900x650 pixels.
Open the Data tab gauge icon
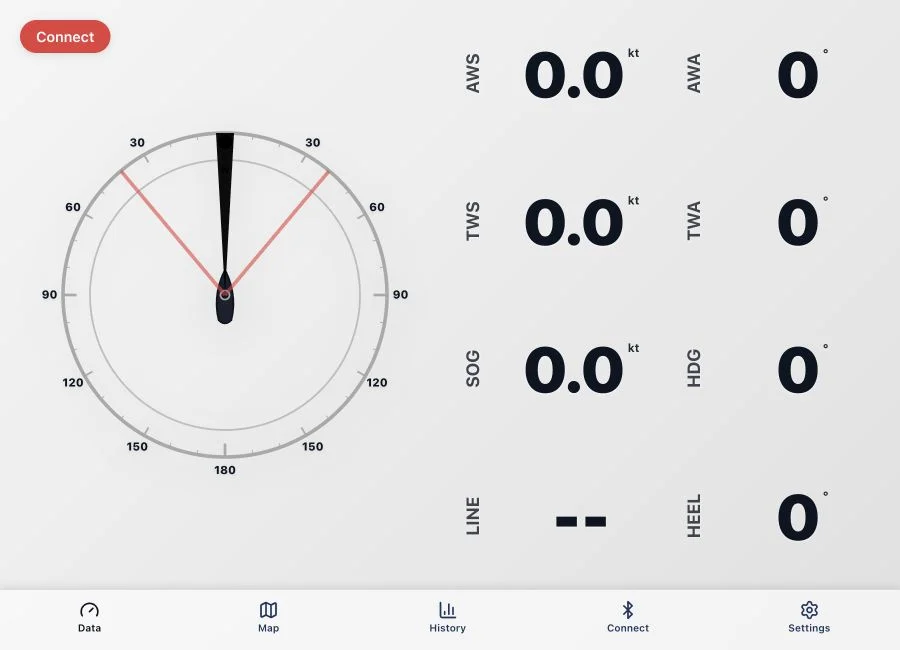[x=90, y=609]
